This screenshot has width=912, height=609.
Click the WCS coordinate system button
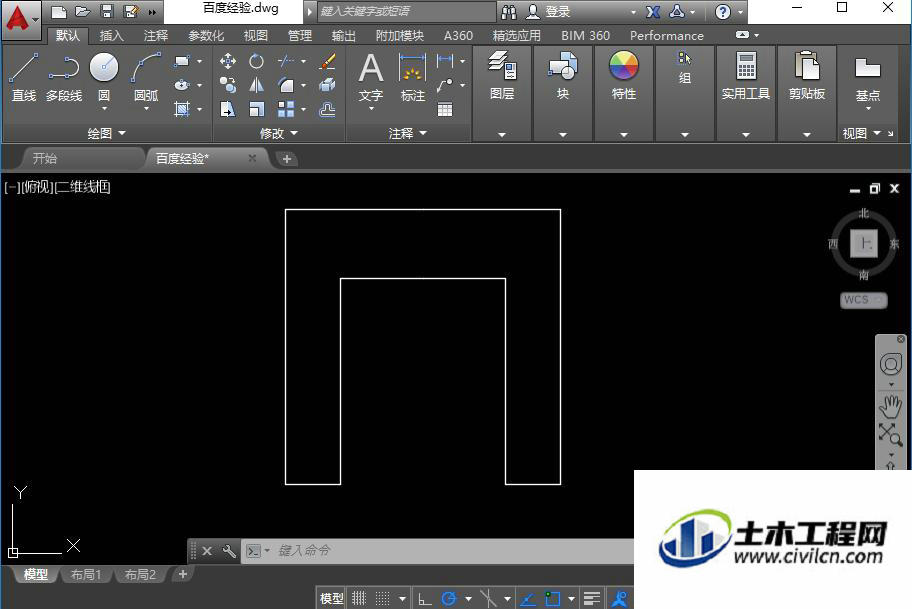point(863,300)
